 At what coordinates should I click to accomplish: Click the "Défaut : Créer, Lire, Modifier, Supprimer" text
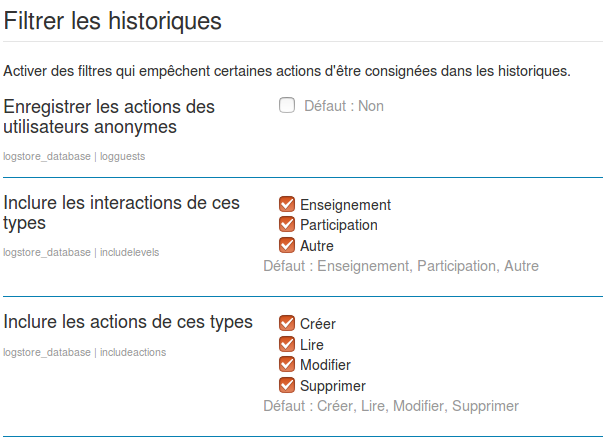(x=390, y=406)
